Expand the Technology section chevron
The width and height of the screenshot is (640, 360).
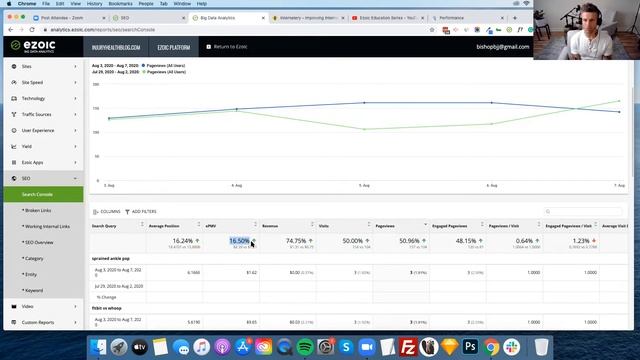[x=75, y=98]
